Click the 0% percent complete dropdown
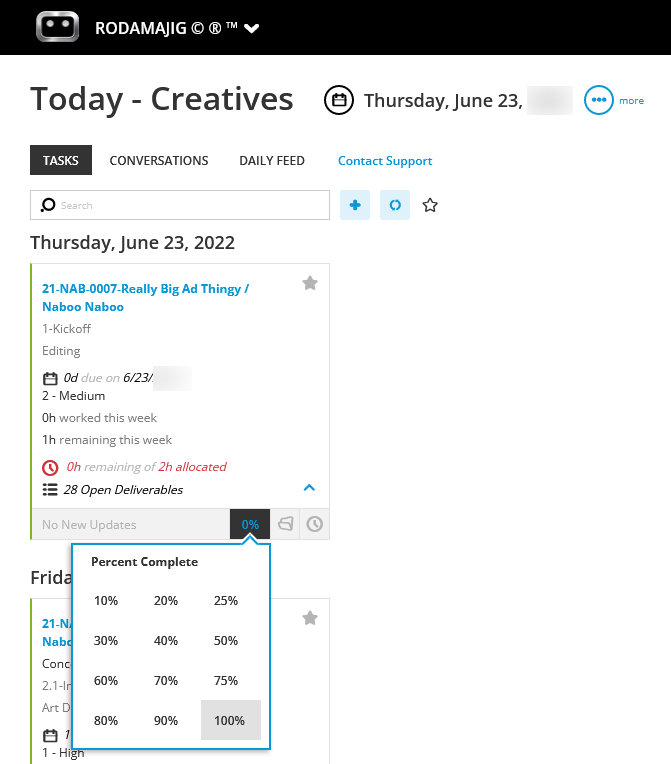The height and width of the screenshot is (764, 671). [x=250, y=524]
